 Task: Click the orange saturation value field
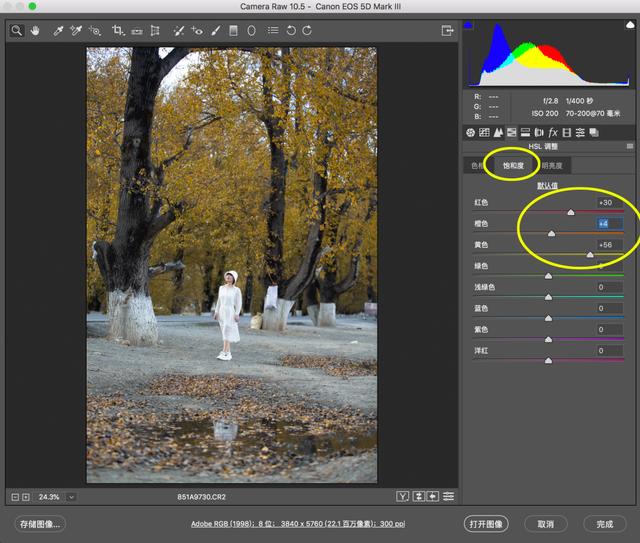[x=609, y=224]
